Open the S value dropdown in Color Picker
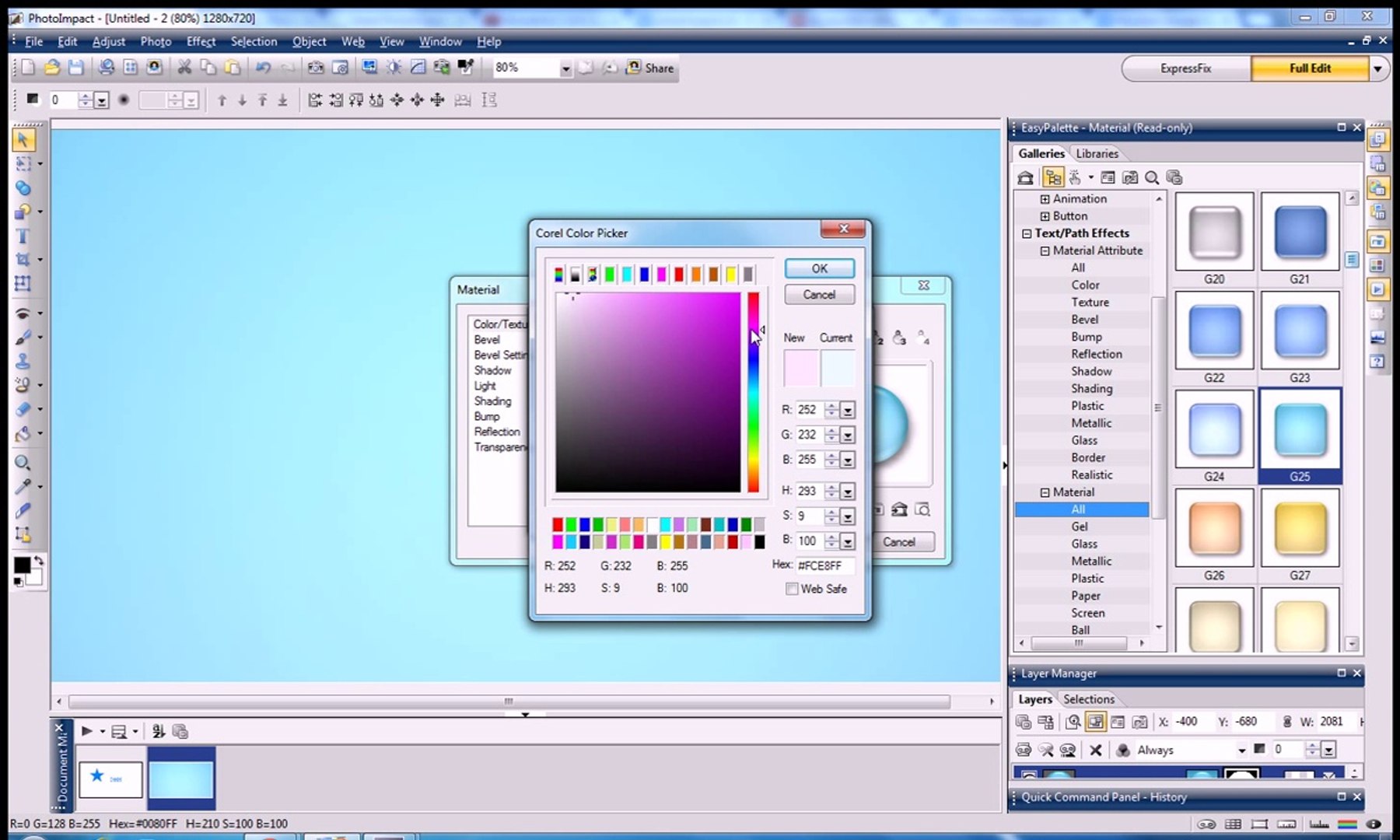Viewport: 1400px width, 840px height. (848, 517)
